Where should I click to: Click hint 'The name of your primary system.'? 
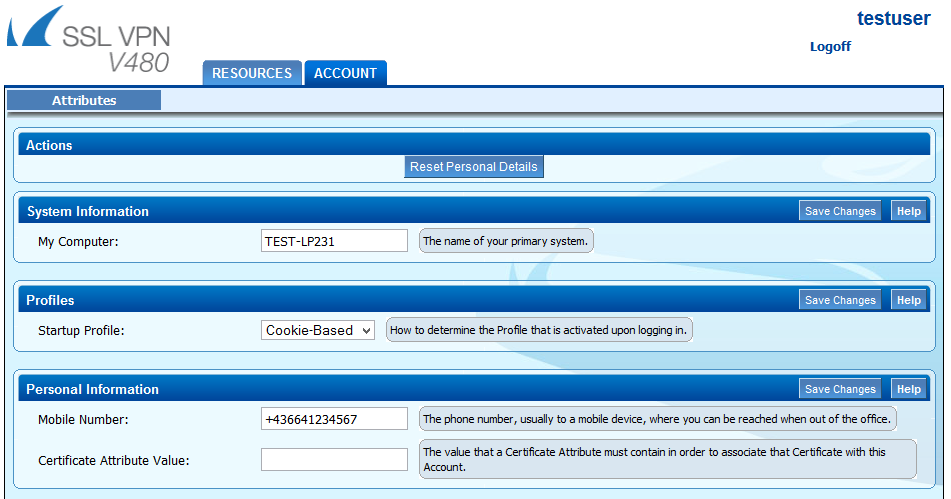506,241
